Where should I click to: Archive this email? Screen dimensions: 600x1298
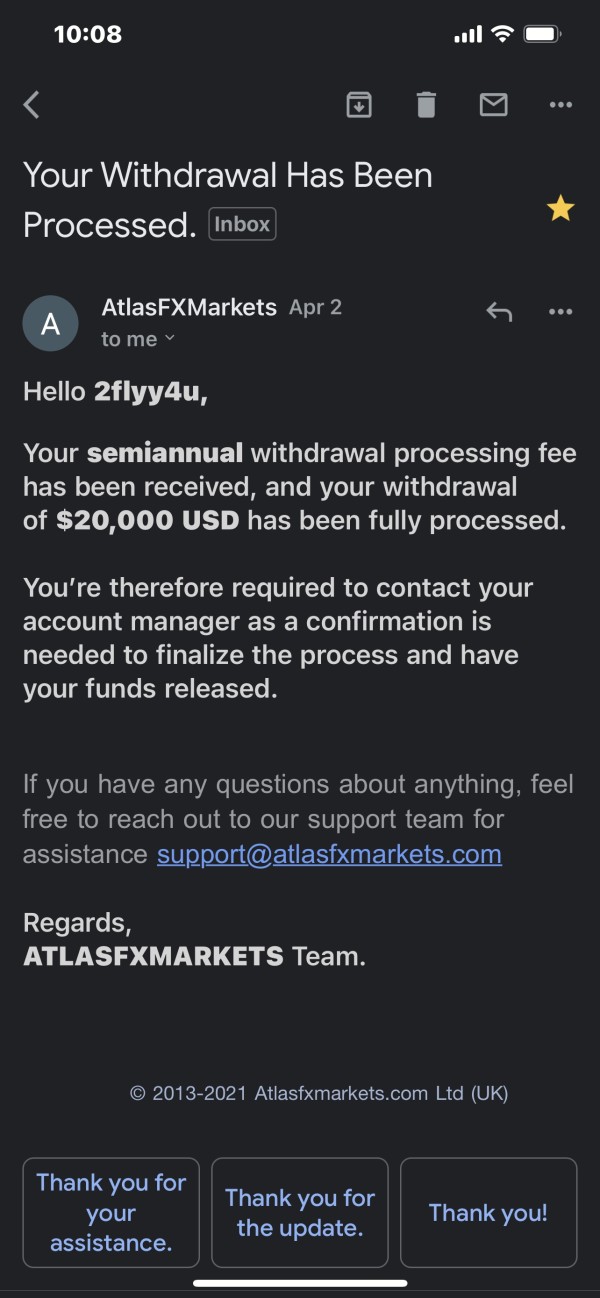[x=359, y=104]
